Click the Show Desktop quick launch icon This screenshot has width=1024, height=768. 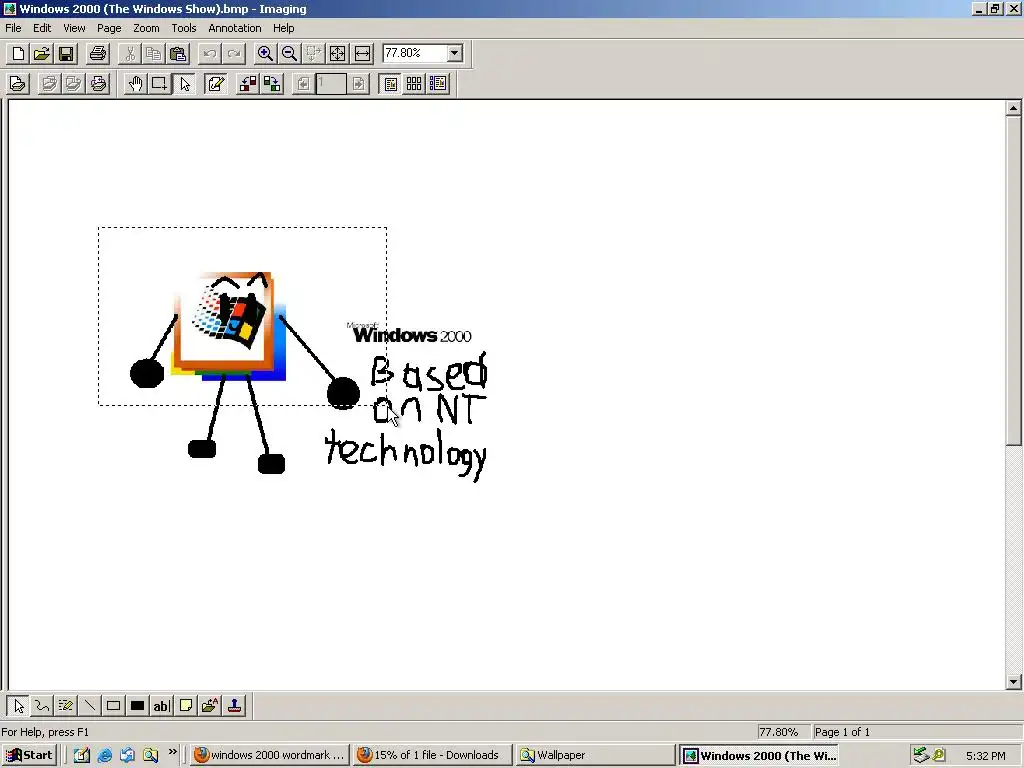82,756
